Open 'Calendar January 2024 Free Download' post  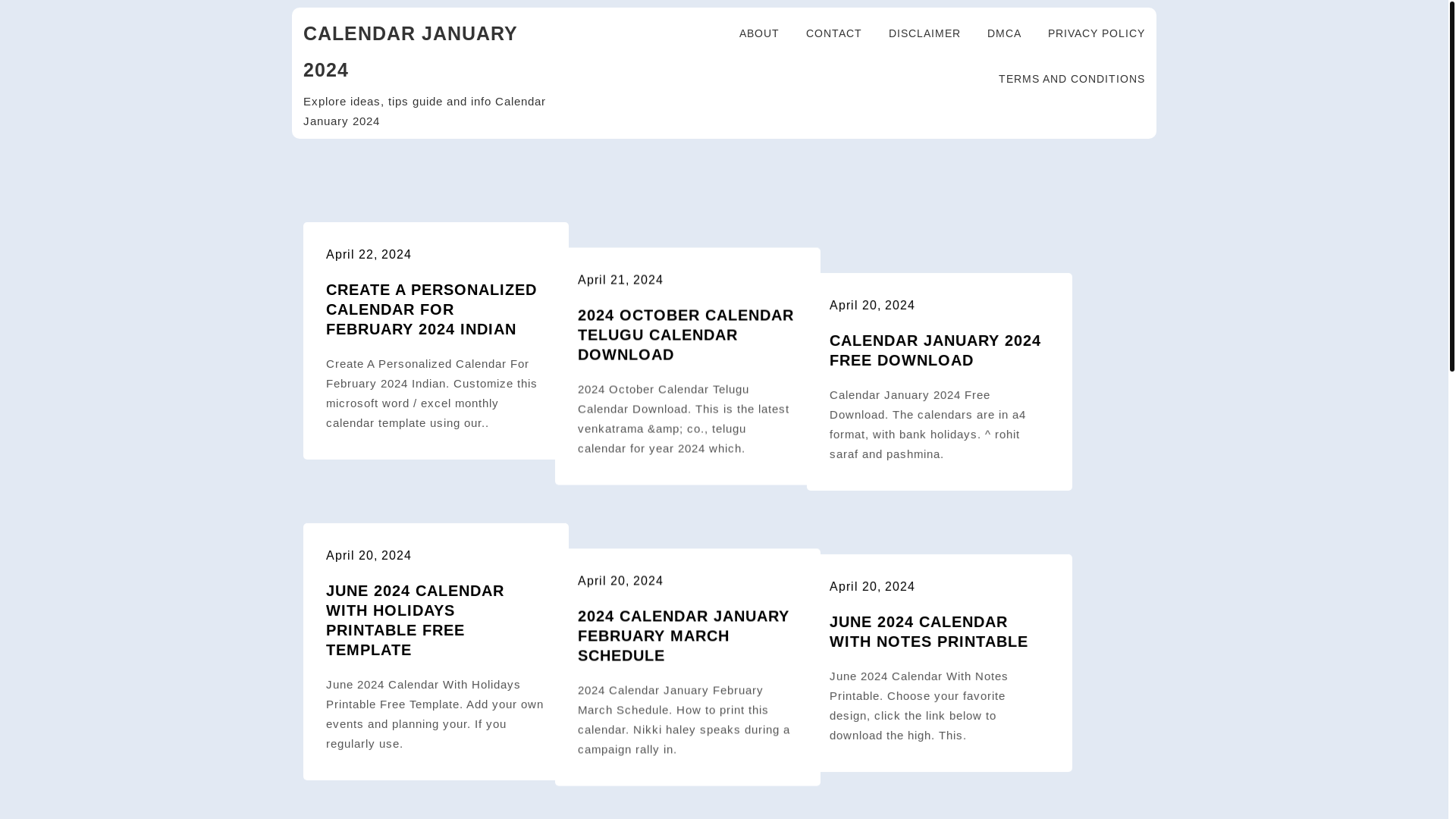pos(935,350)
